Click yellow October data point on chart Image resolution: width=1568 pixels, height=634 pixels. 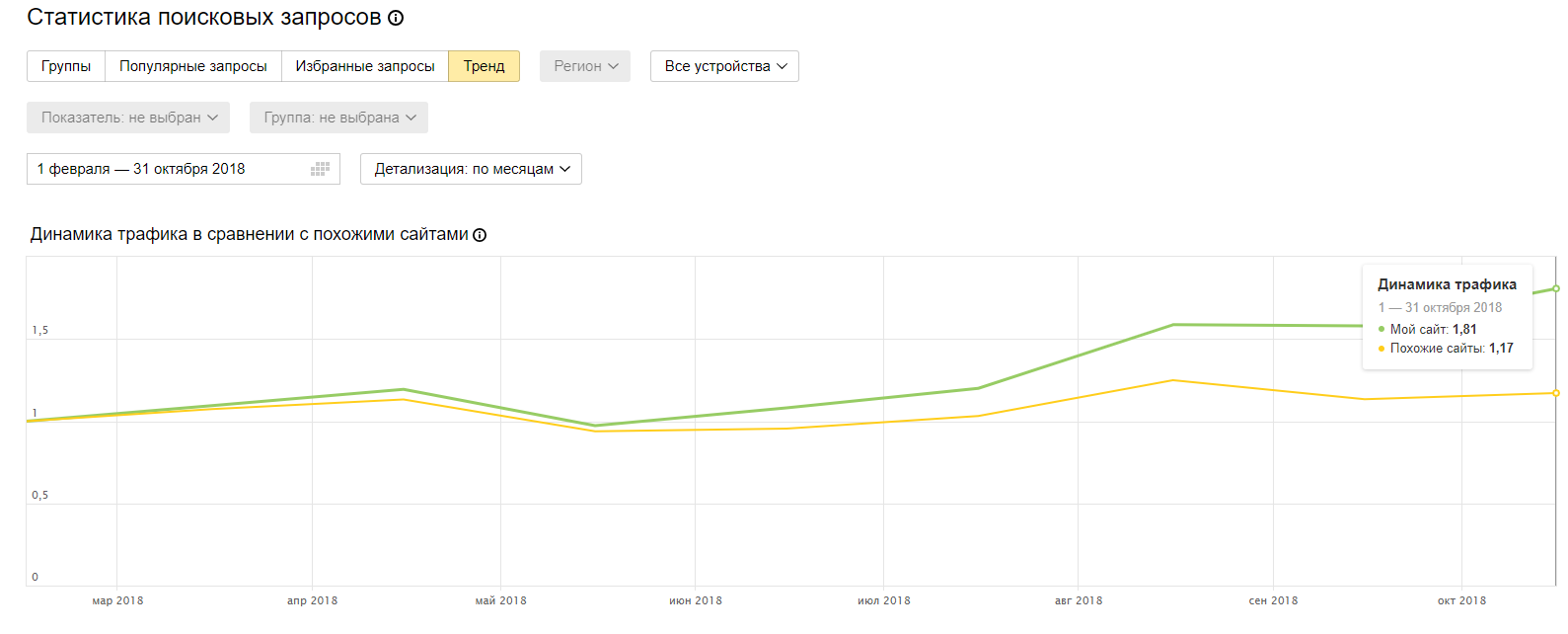(1556, 393)
